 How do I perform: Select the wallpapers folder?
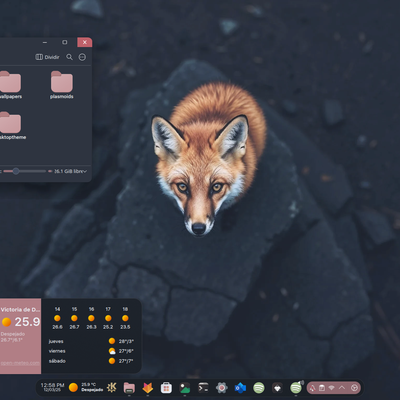coord(10,85)
